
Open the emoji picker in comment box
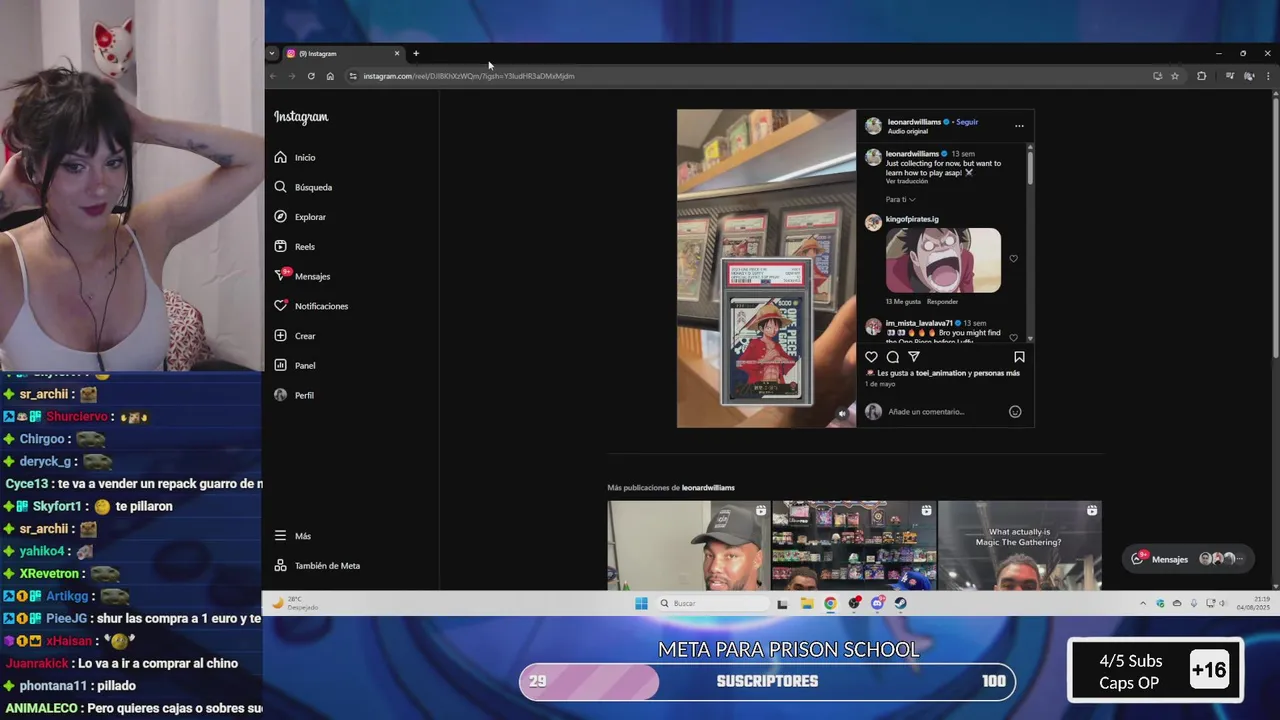[1015, 412]
